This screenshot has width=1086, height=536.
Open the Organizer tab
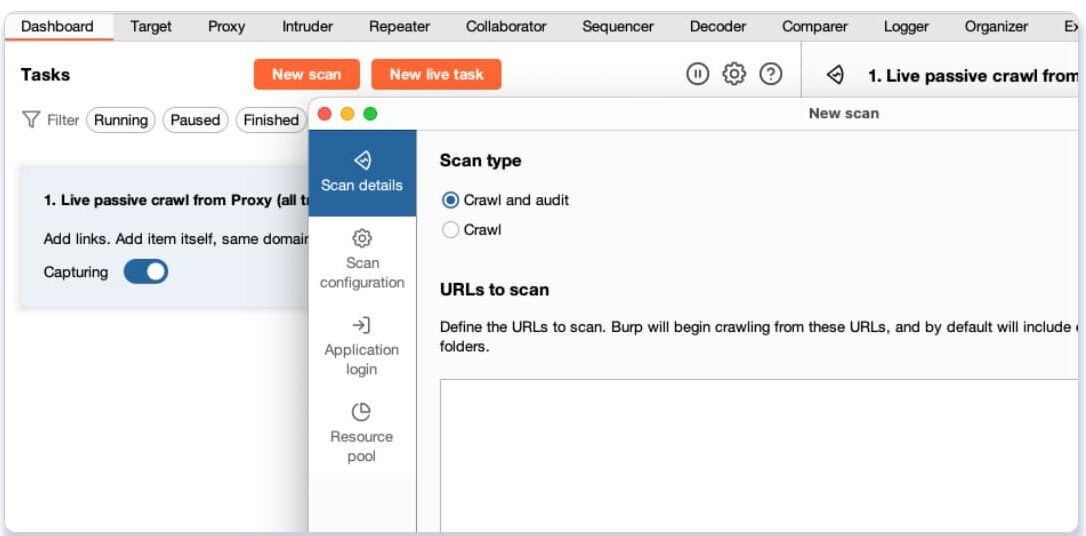(x=996, y=26)
